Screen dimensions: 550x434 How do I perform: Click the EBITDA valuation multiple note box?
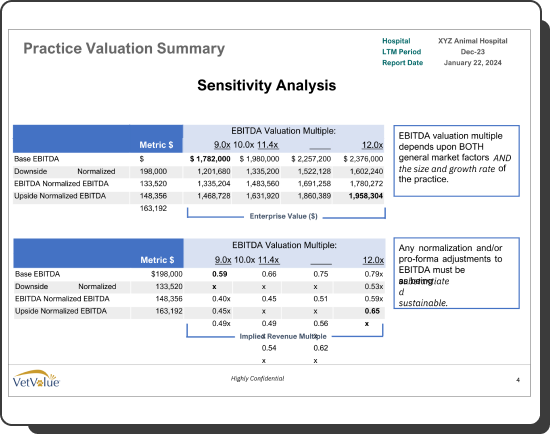[456, 161]
